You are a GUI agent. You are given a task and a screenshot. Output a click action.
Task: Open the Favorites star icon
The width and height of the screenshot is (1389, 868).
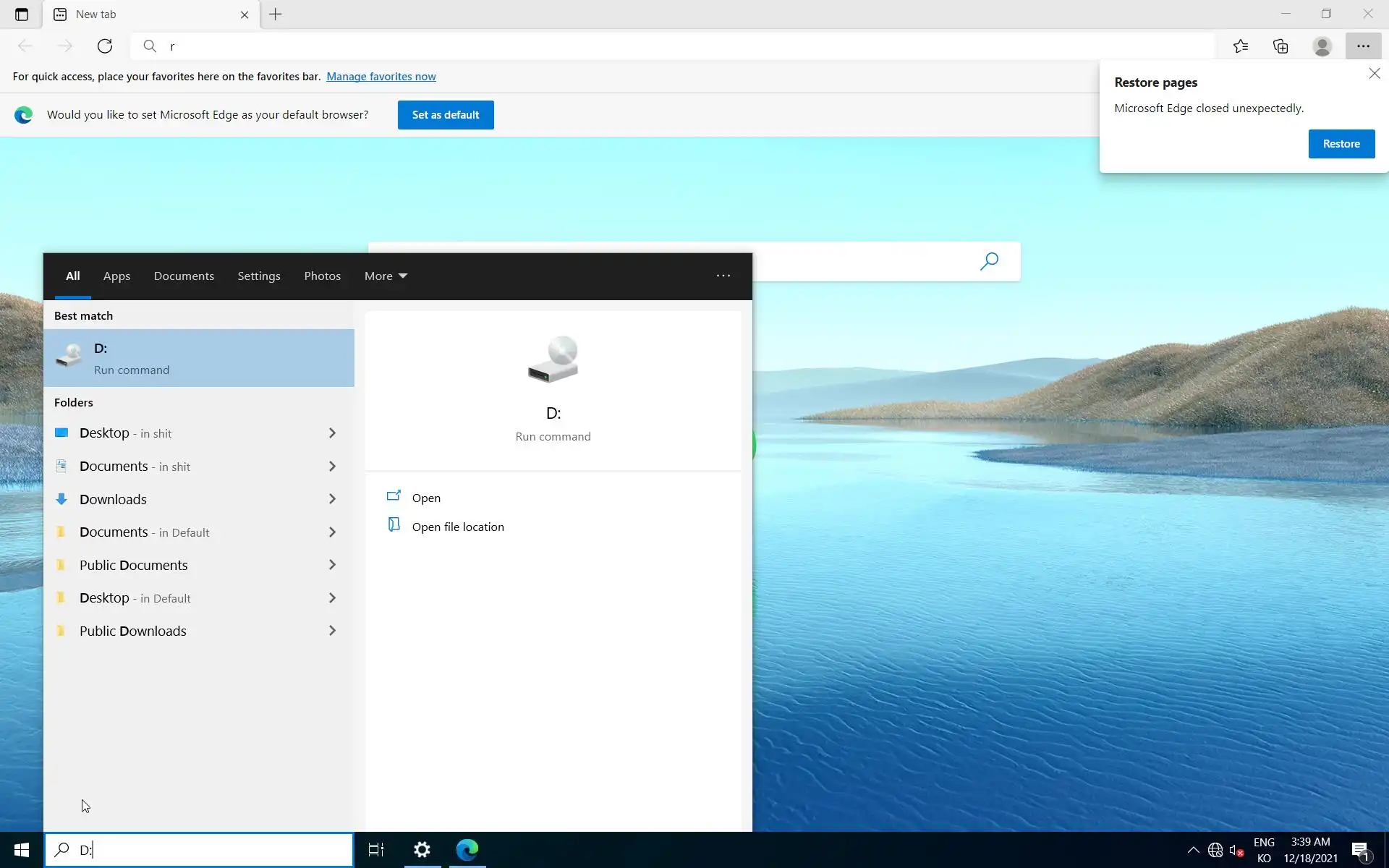click(1241, 46)
